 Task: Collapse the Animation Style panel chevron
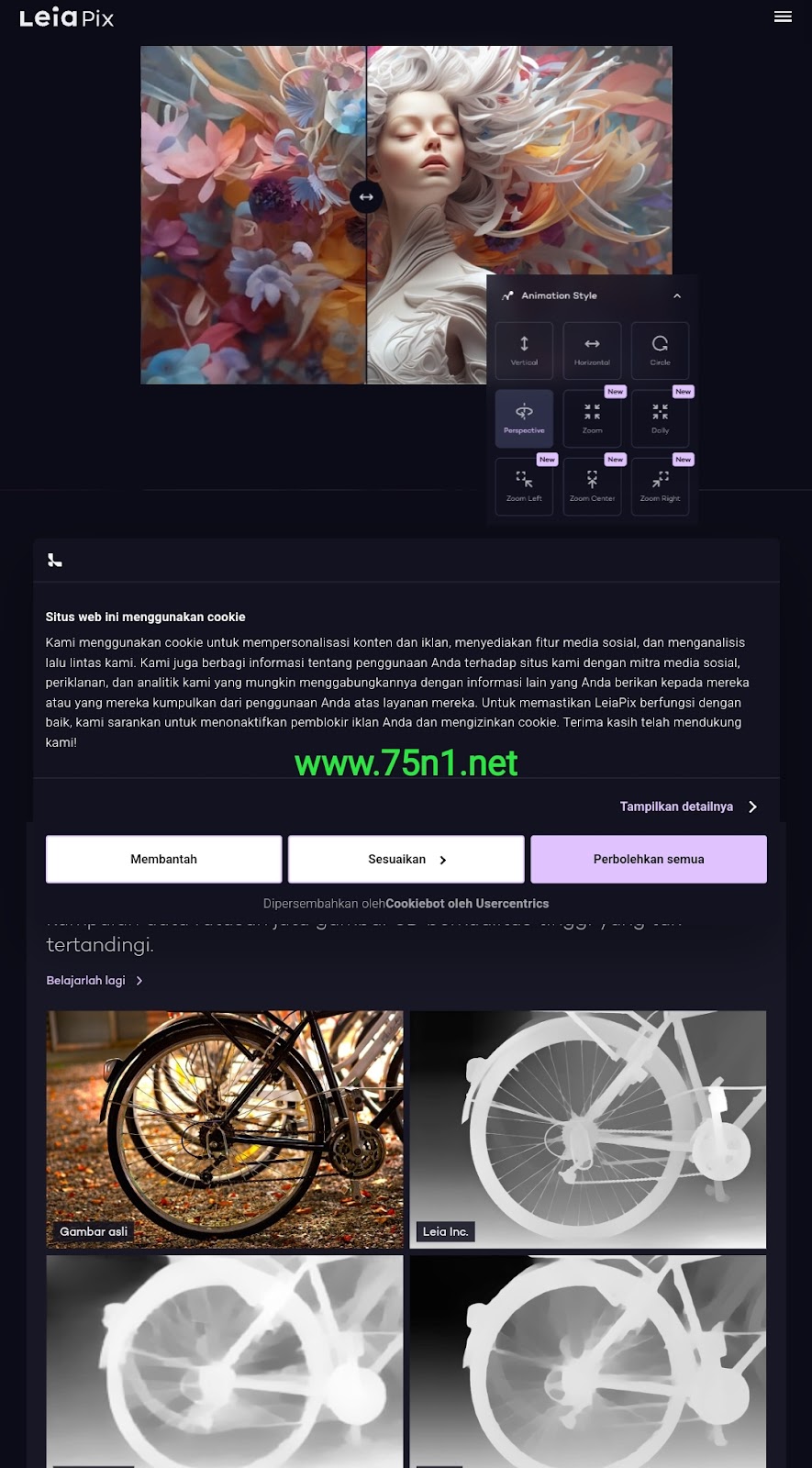tap(677, 295)
